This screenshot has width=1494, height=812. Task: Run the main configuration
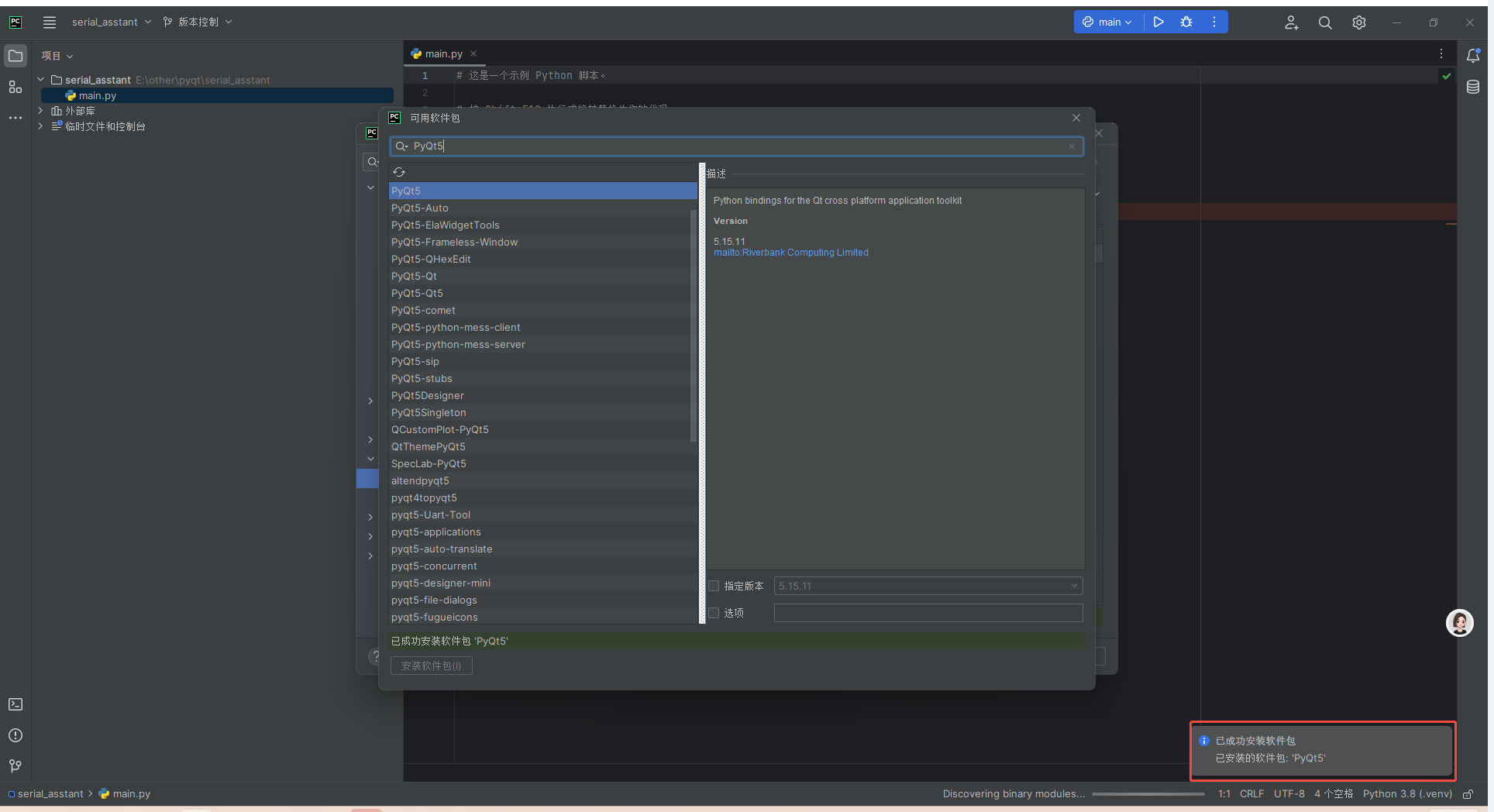[1158, 22]
